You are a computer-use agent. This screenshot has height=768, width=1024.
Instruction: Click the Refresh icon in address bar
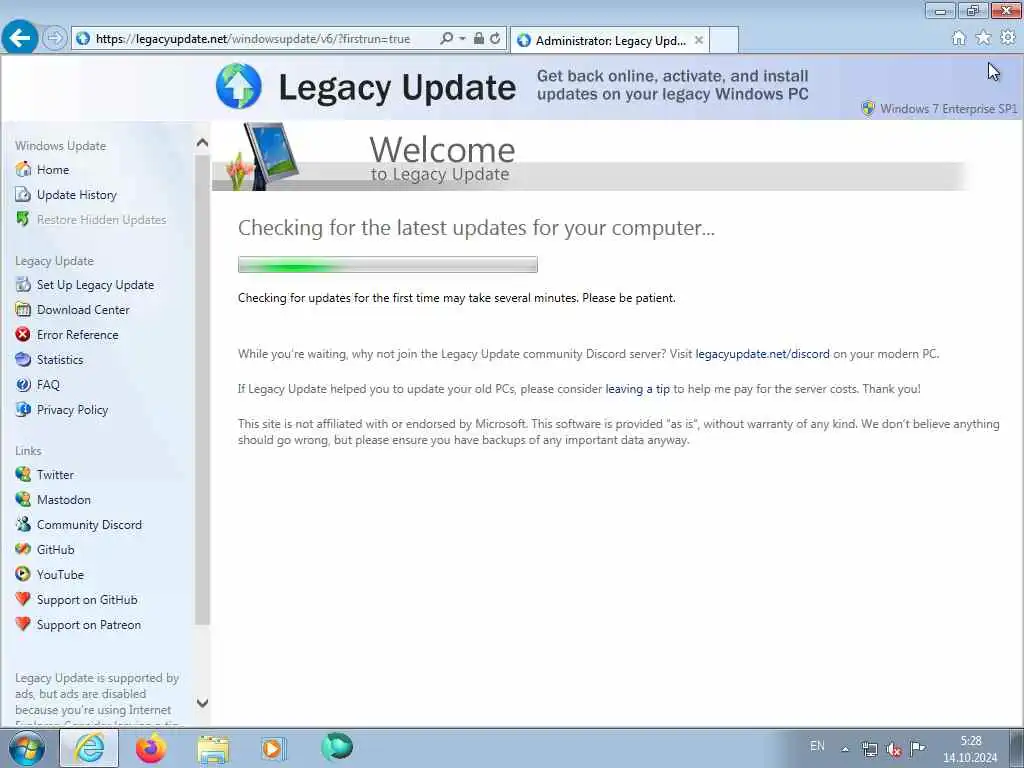(x=496, y=39)
